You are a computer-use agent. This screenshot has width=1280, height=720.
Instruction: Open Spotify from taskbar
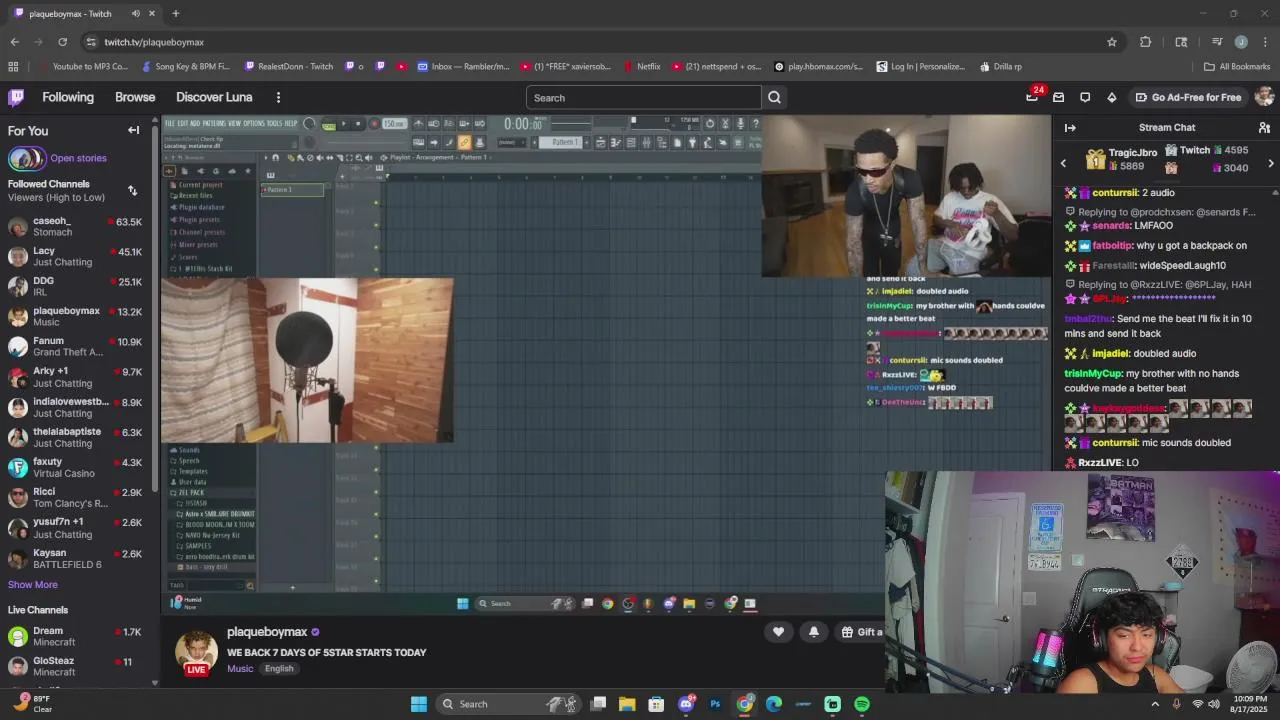point(862,704)
